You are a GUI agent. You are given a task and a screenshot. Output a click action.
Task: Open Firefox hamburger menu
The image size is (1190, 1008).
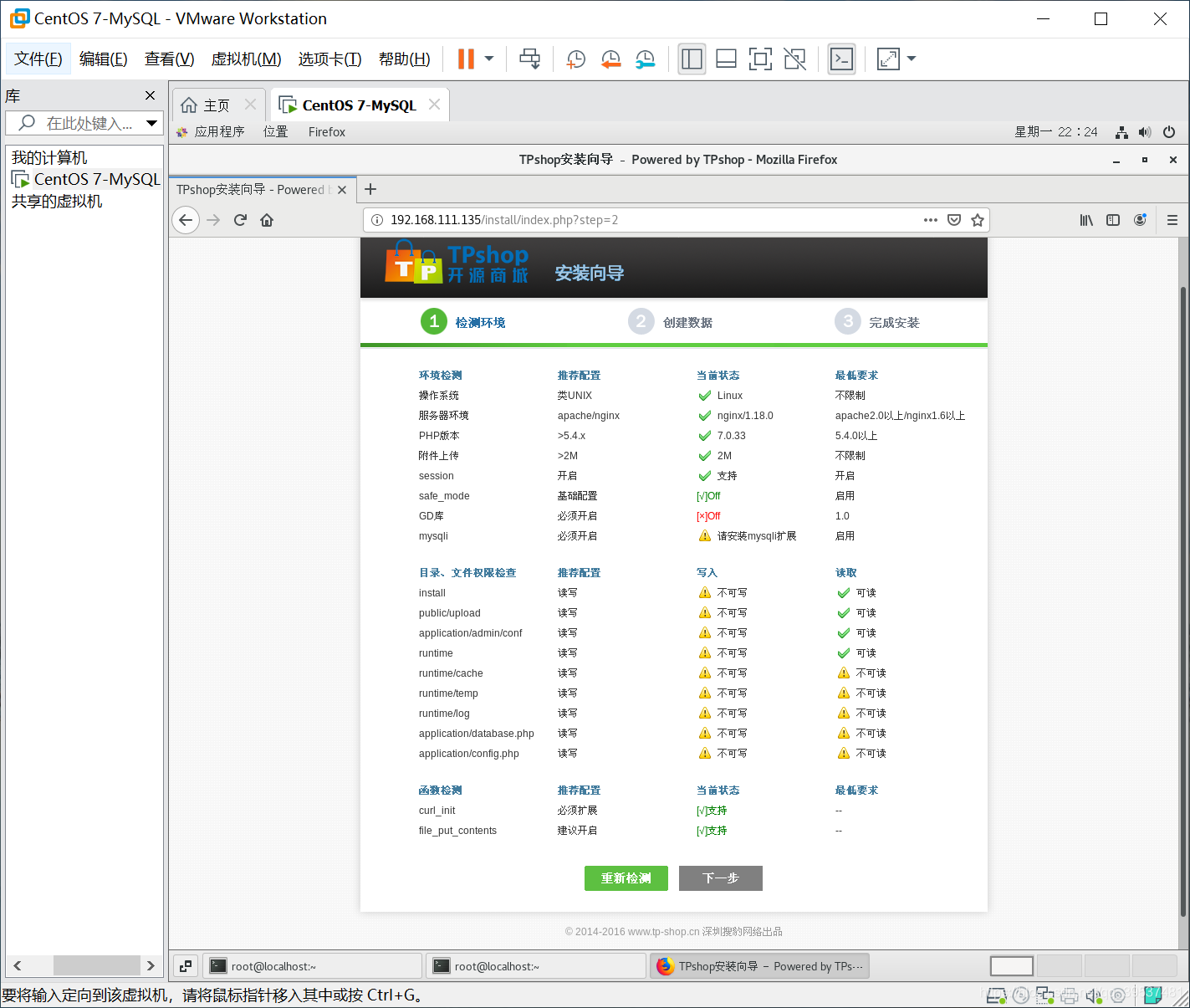click(1172, 220)
